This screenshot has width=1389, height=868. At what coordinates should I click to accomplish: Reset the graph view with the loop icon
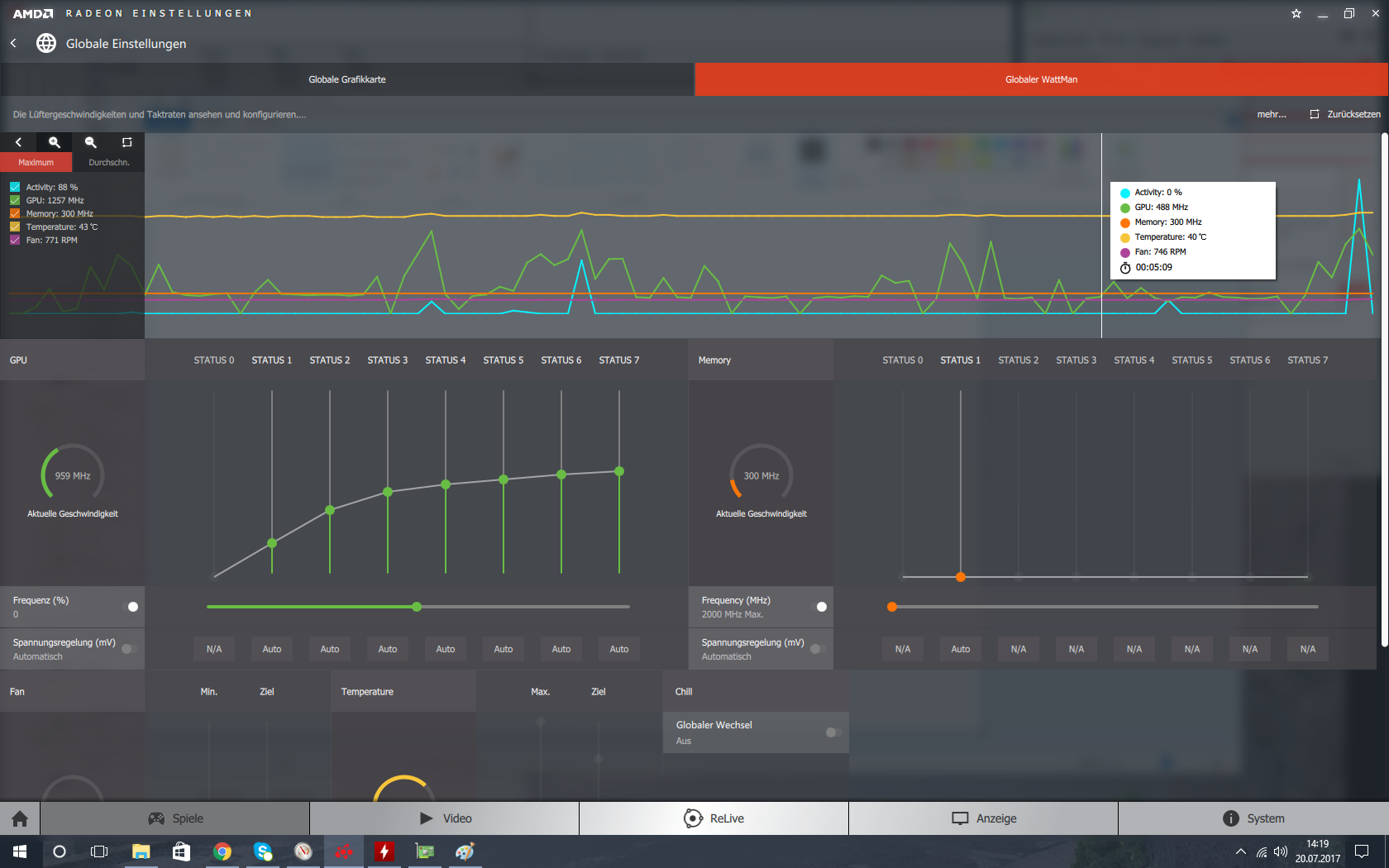click(126, 142)
